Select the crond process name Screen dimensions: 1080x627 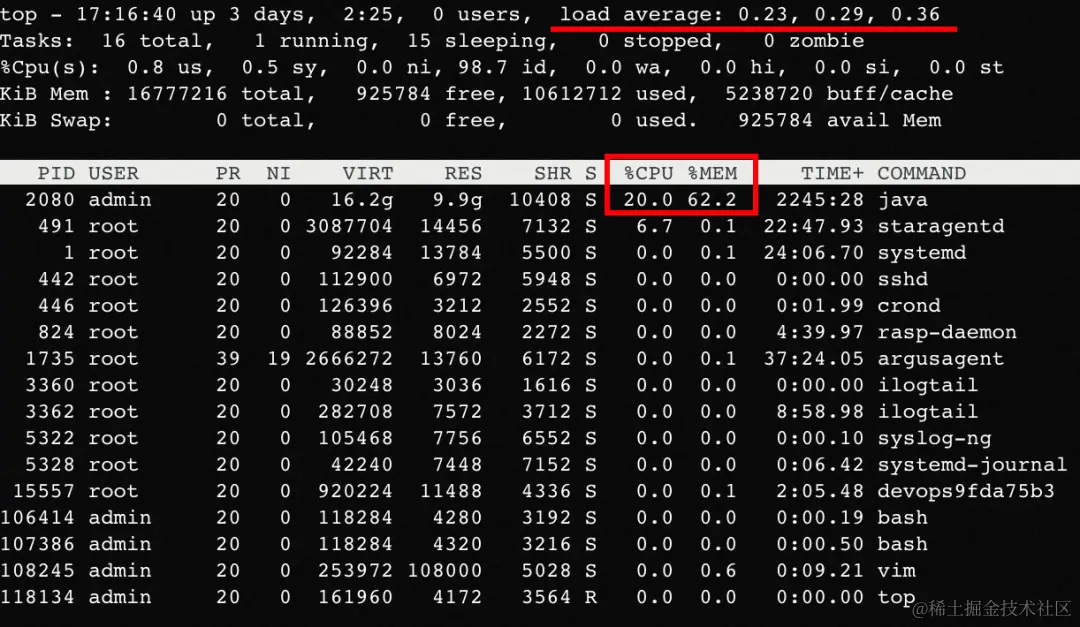908,305
